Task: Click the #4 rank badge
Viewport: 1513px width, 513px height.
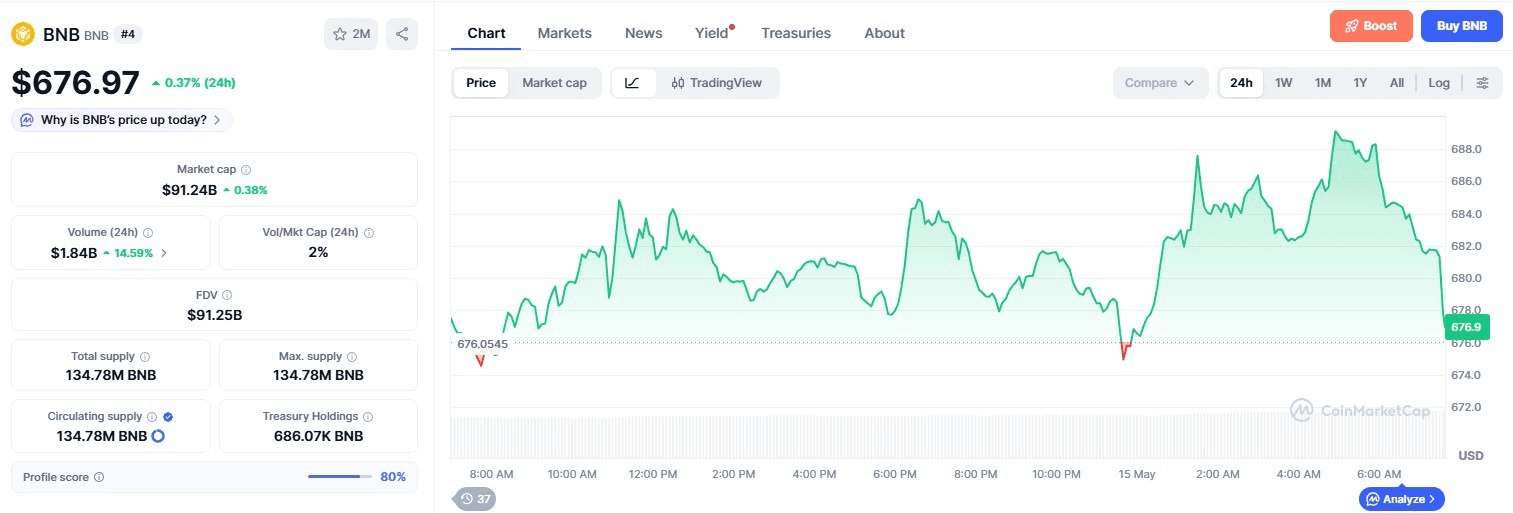Action: click(x=128, y=34)
